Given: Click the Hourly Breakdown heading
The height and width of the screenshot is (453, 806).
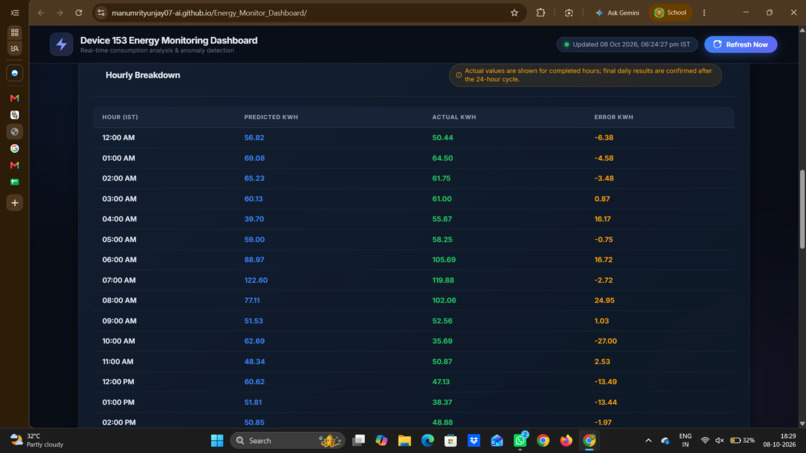Looking at the screenshot, I should coord(143,75).
